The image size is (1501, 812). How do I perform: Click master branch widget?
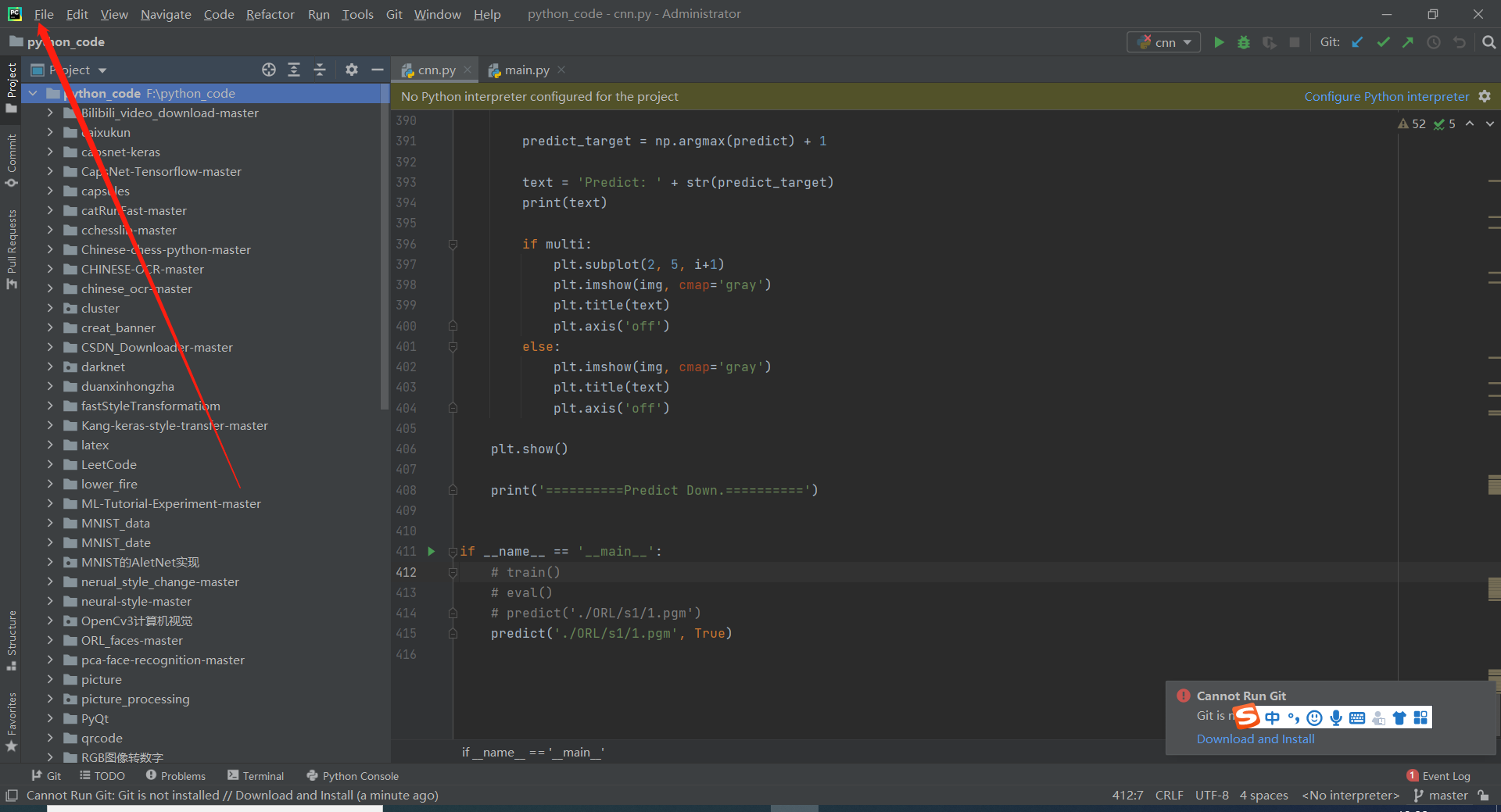(x=1441, y=796)
